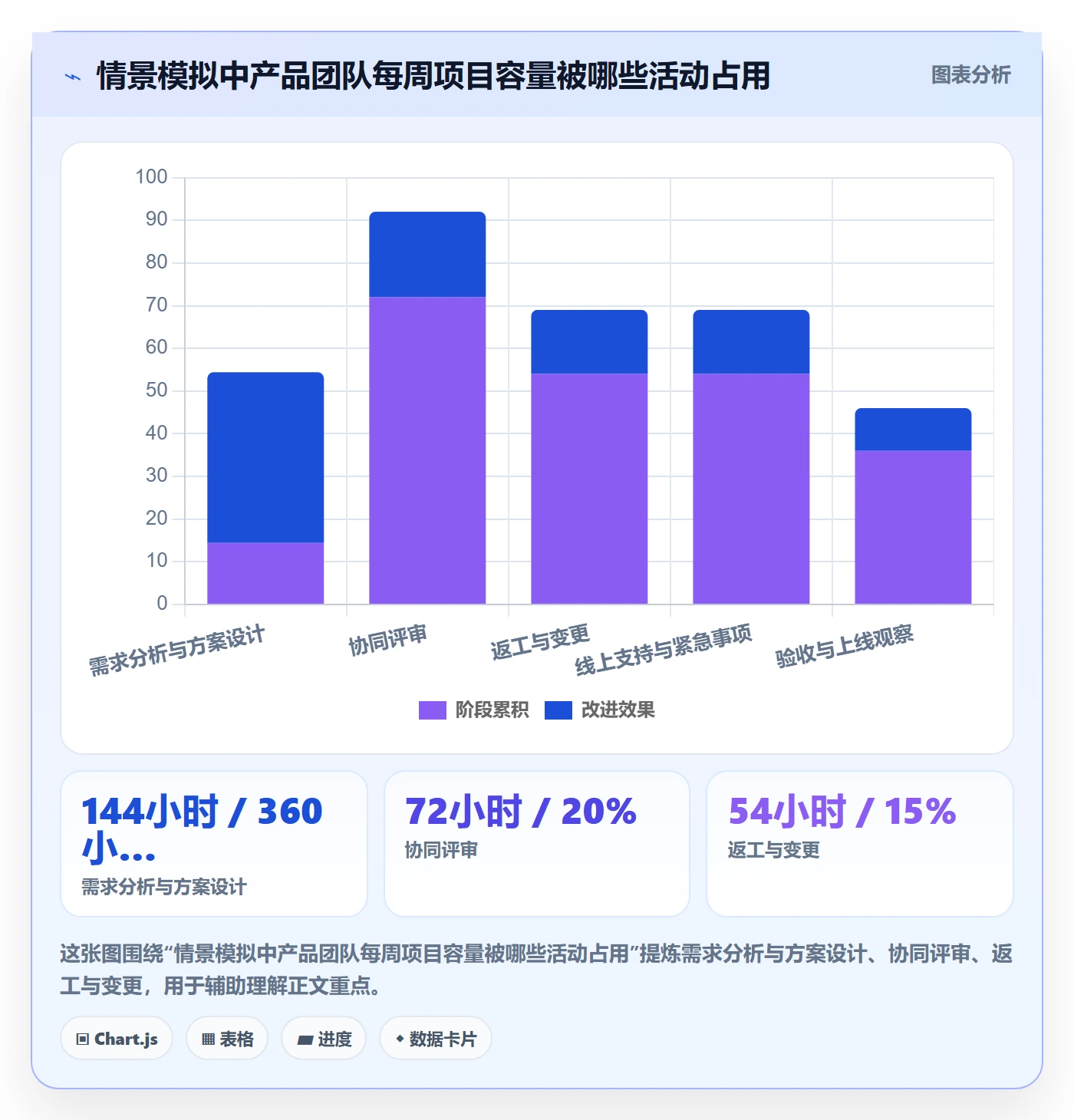The width and height of the screenshot is (1074, 1120).
Task: Select the Chart.js tag chip
Action: tap(117, 1039)
